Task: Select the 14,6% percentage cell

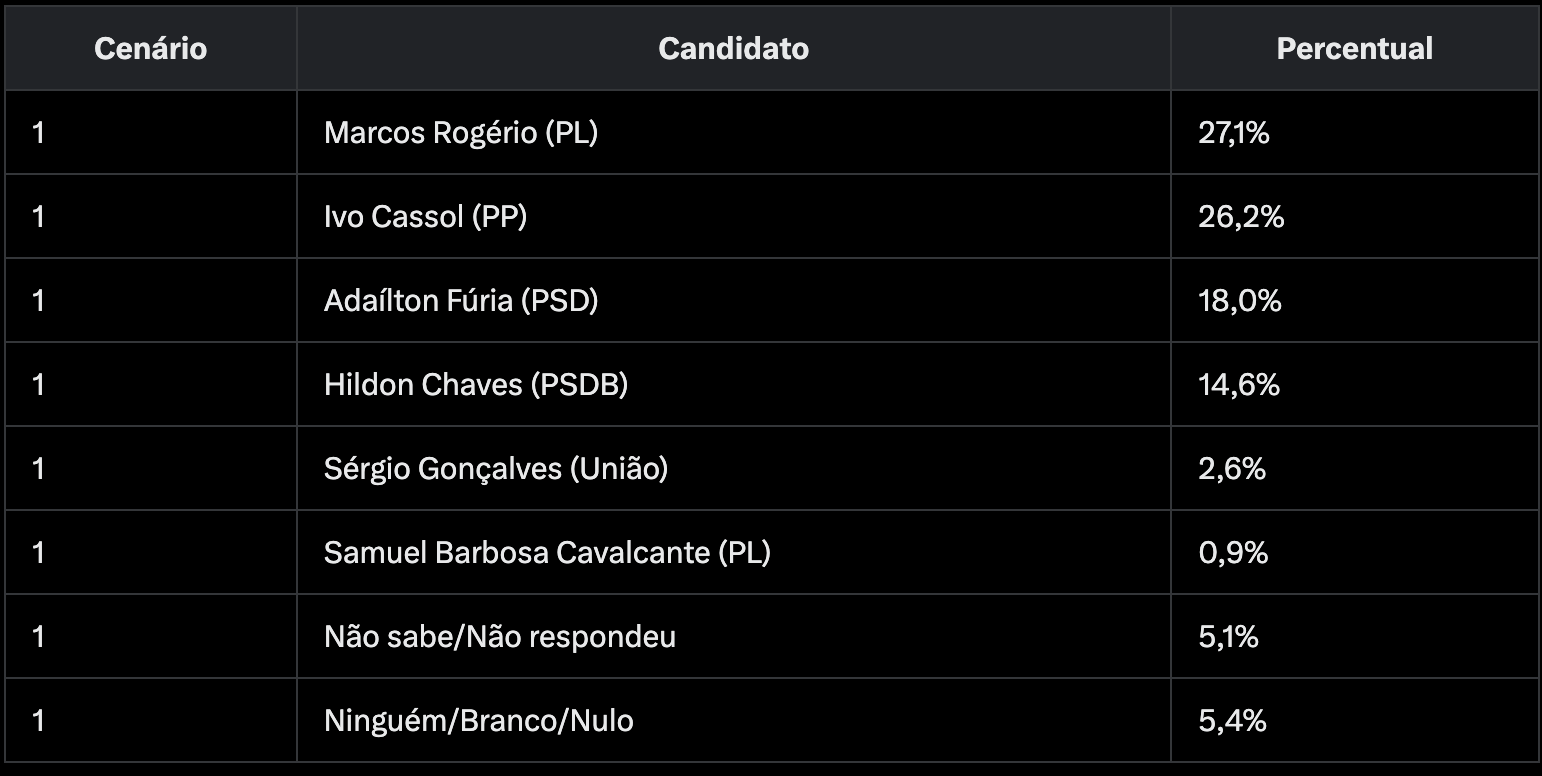Action: tap(1239, 385)
